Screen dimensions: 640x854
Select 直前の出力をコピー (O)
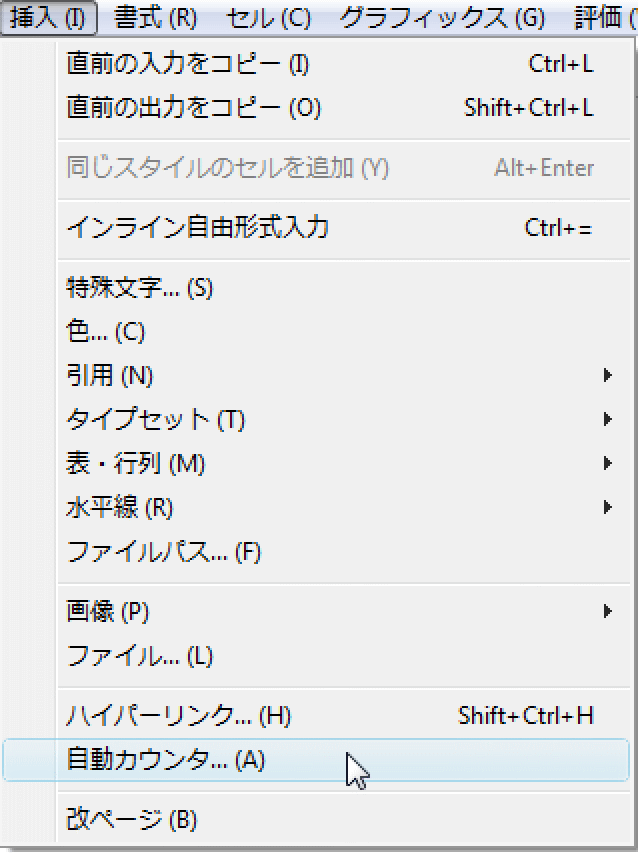(x=343, y=108)
